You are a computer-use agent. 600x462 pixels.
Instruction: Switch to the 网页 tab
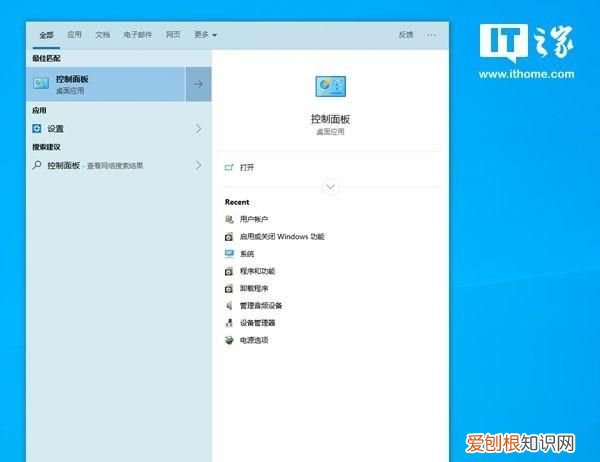pos(173,35)
